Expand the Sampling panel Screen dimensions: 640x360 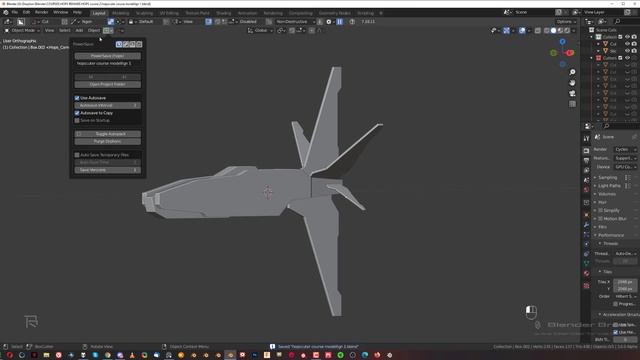click(x=607, y=178)
